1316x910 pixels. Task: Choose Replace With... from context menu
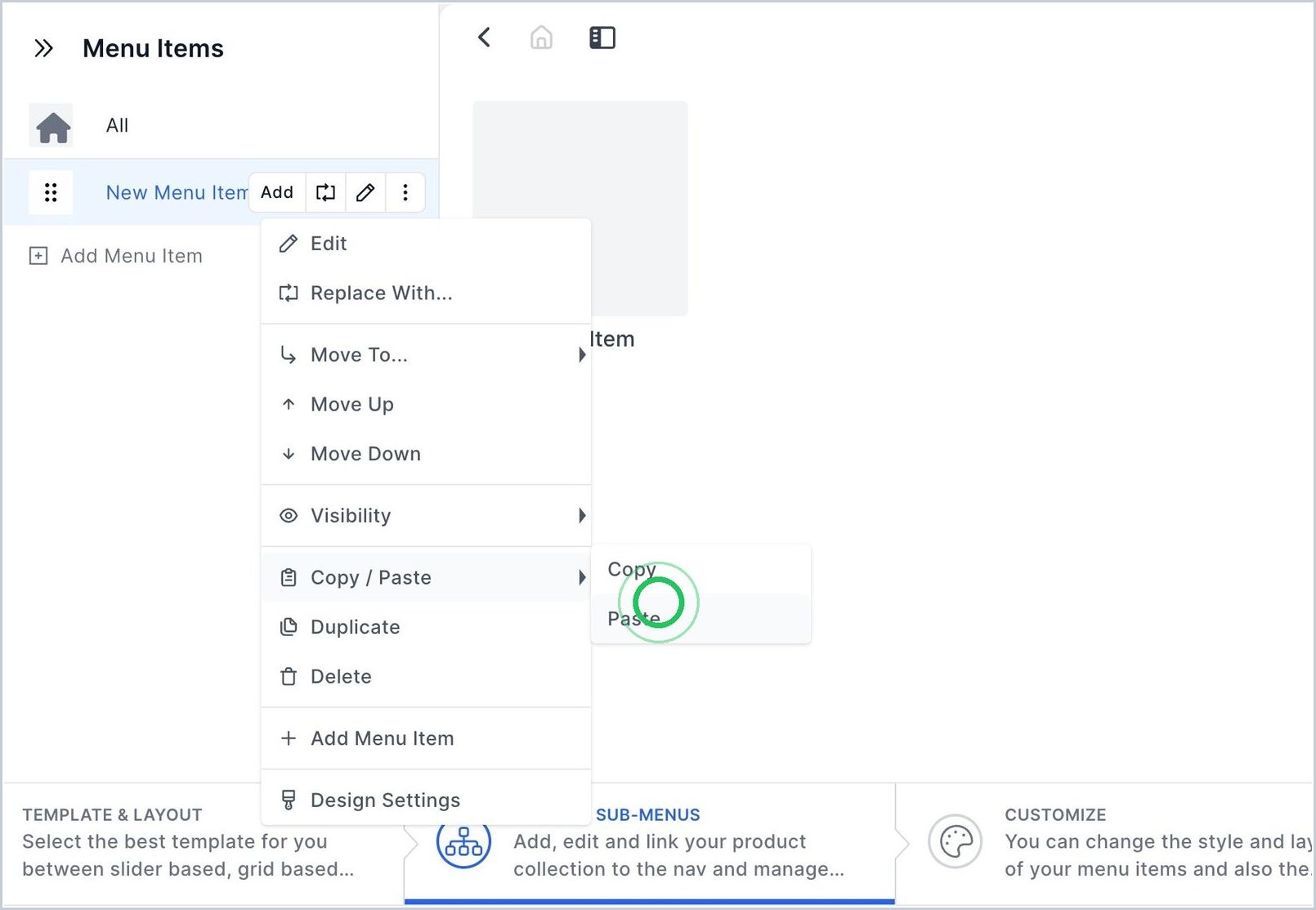tap(426, 293)
